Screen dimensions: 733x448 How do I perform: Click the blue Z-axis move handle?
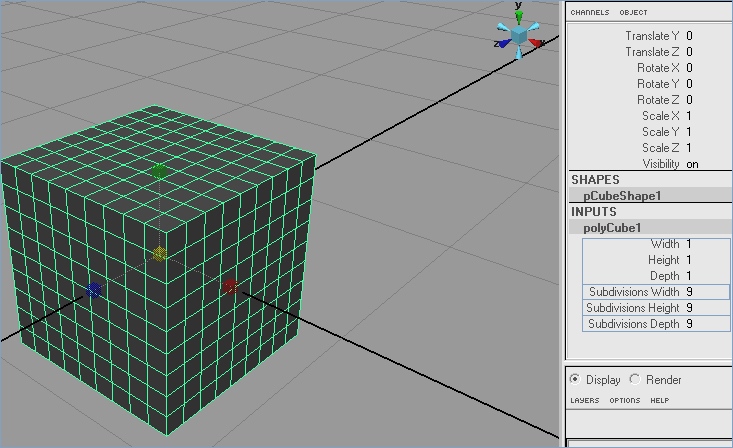(x=93, y=290)
